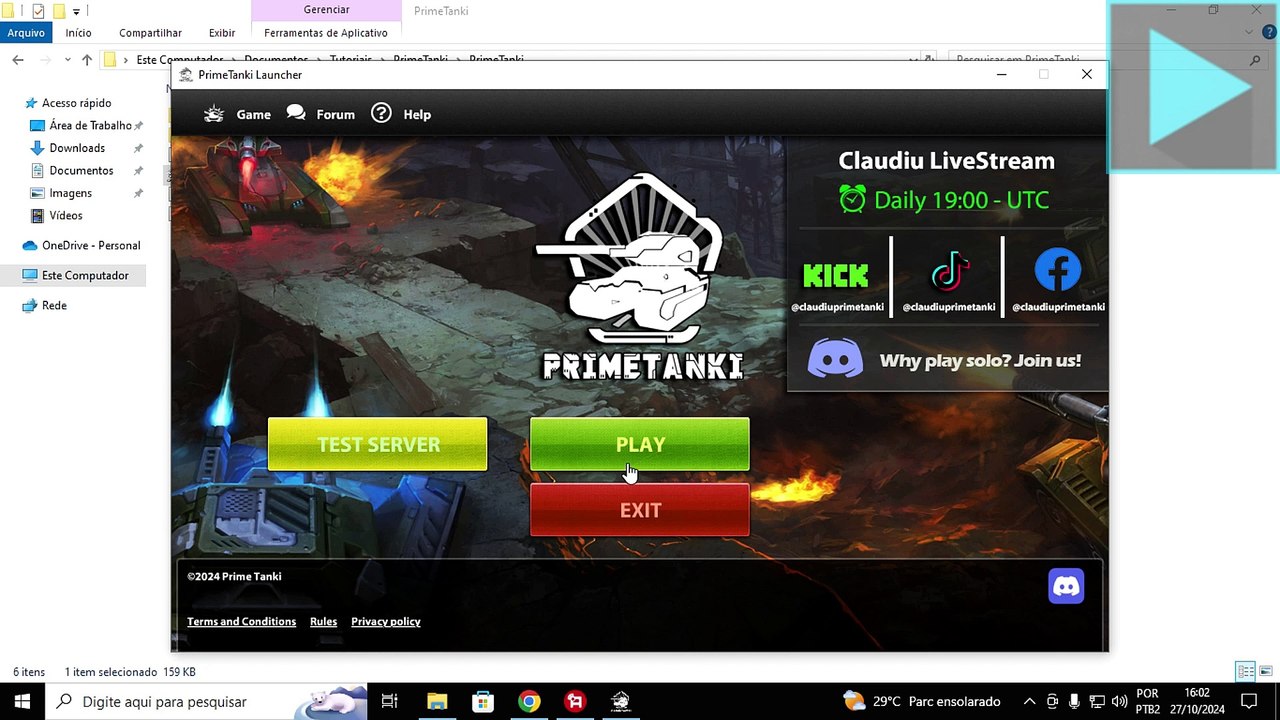Click the question mark Help icon
Screen dimensions: 1280x720
(x=381, y=113)
